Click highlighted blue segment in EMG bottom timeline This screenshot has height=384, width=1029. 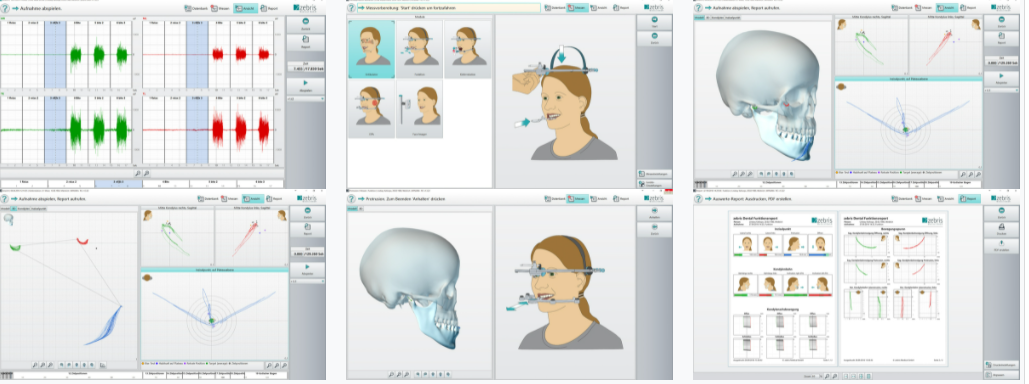[118, 184]
